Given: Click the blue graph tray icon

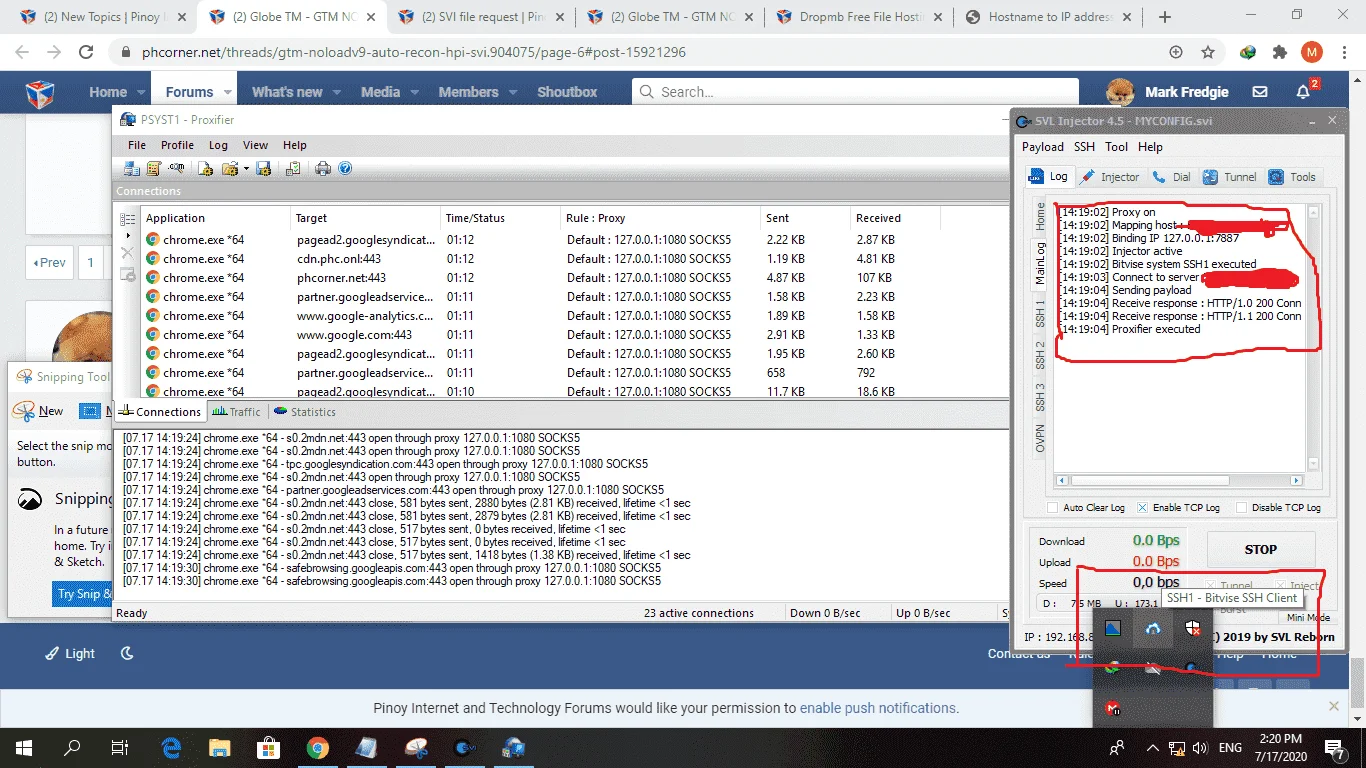Looking at the screenshot, I should point(1112,628).
